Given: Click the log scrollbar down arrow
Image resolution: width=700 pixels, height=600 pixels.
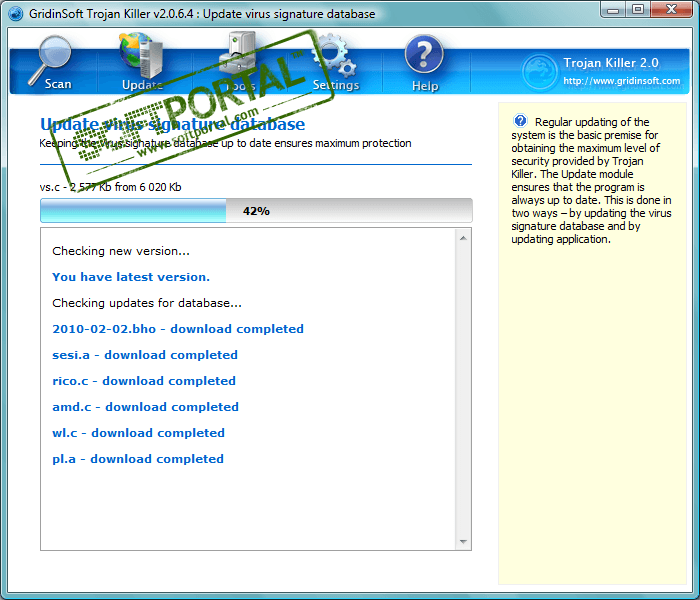Looking at the screenshot, I should point(463,542).
